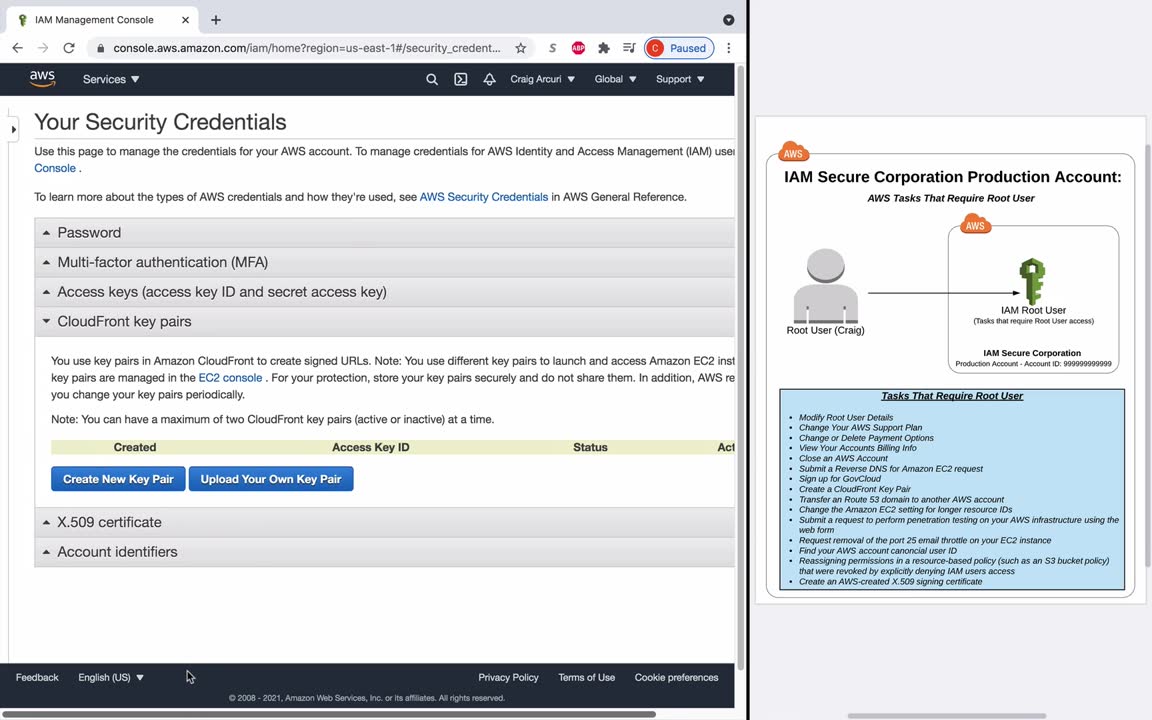Click the IAM Root User key icon in diagram
The image size is (1152, 720).
[1032, 281]
